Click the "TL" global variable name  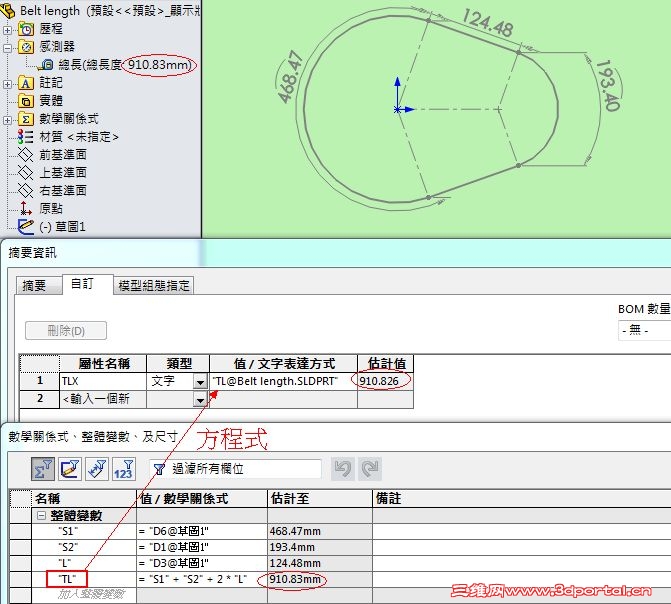tap(67, 579)
